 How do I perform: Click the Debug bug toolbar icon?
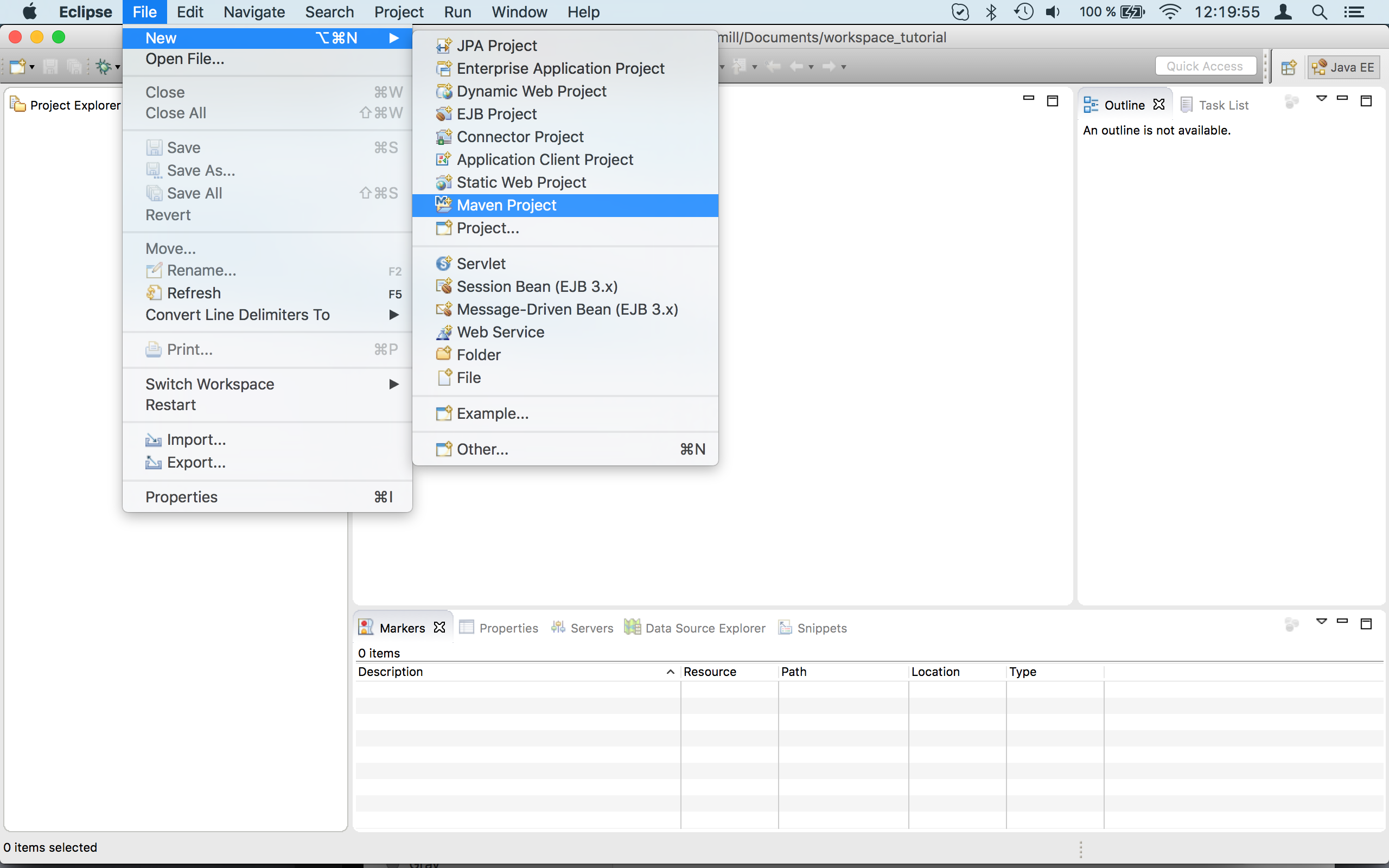click(104, 67)
